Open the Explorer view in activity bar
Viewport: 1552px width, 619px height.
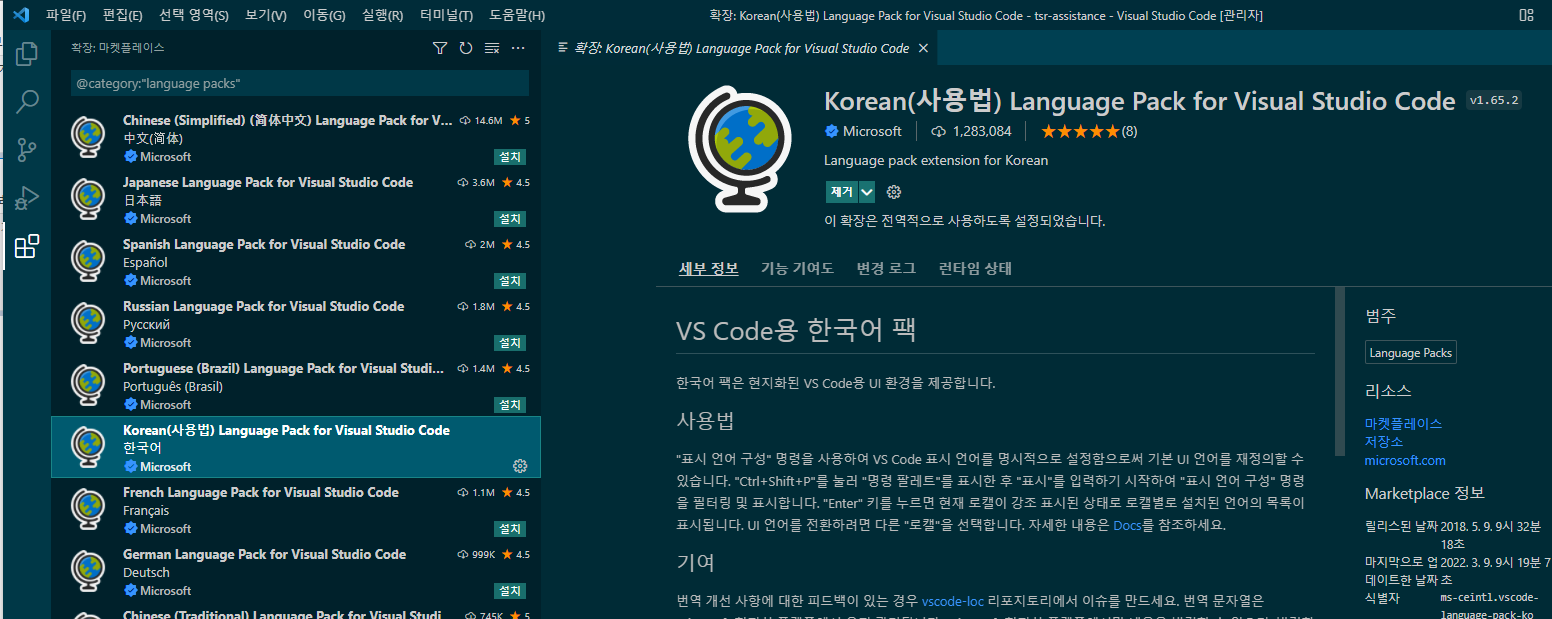[x=27, y=54]
